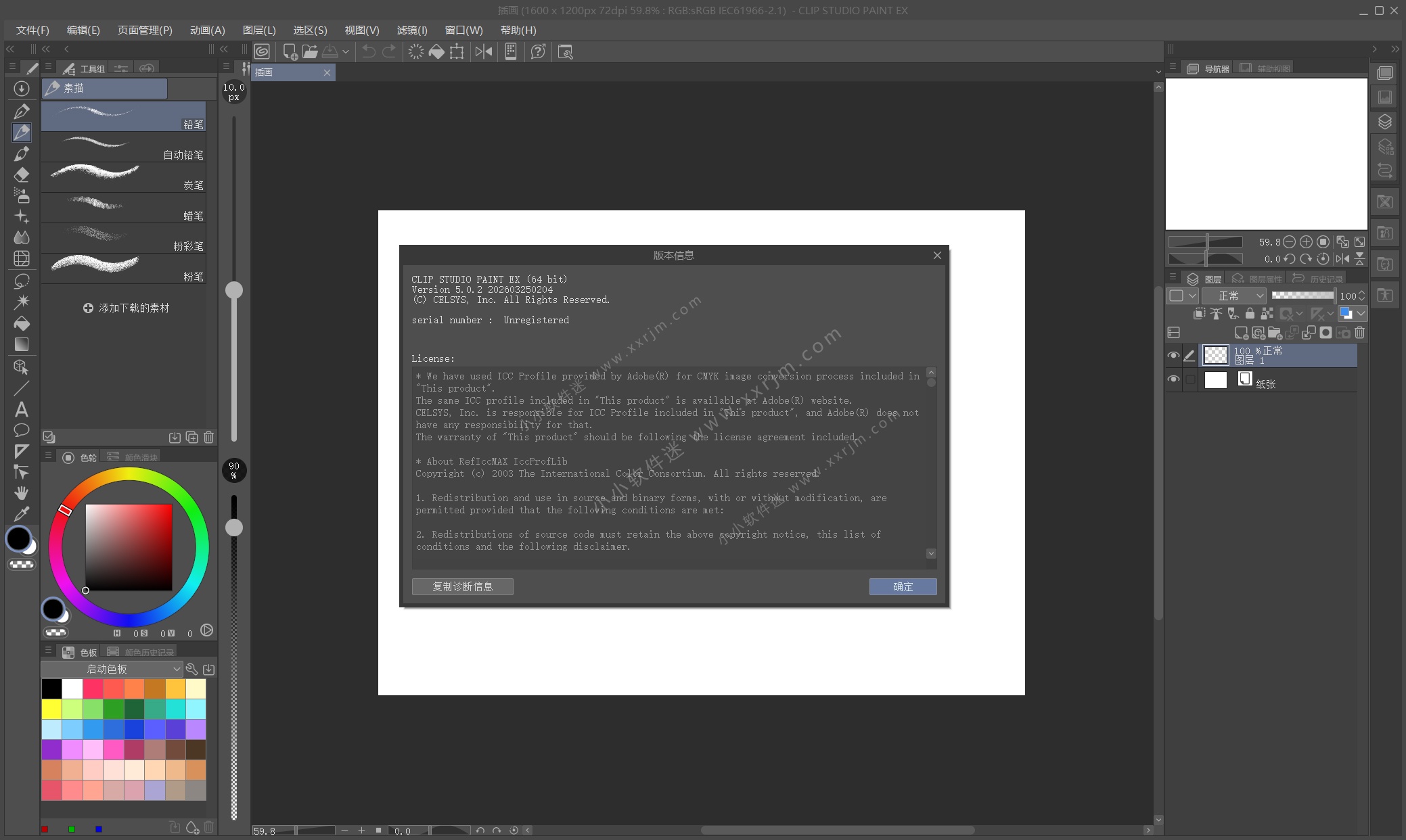Select the Gradient tool
Screen dimensions: 1406x840
point(21,344)
